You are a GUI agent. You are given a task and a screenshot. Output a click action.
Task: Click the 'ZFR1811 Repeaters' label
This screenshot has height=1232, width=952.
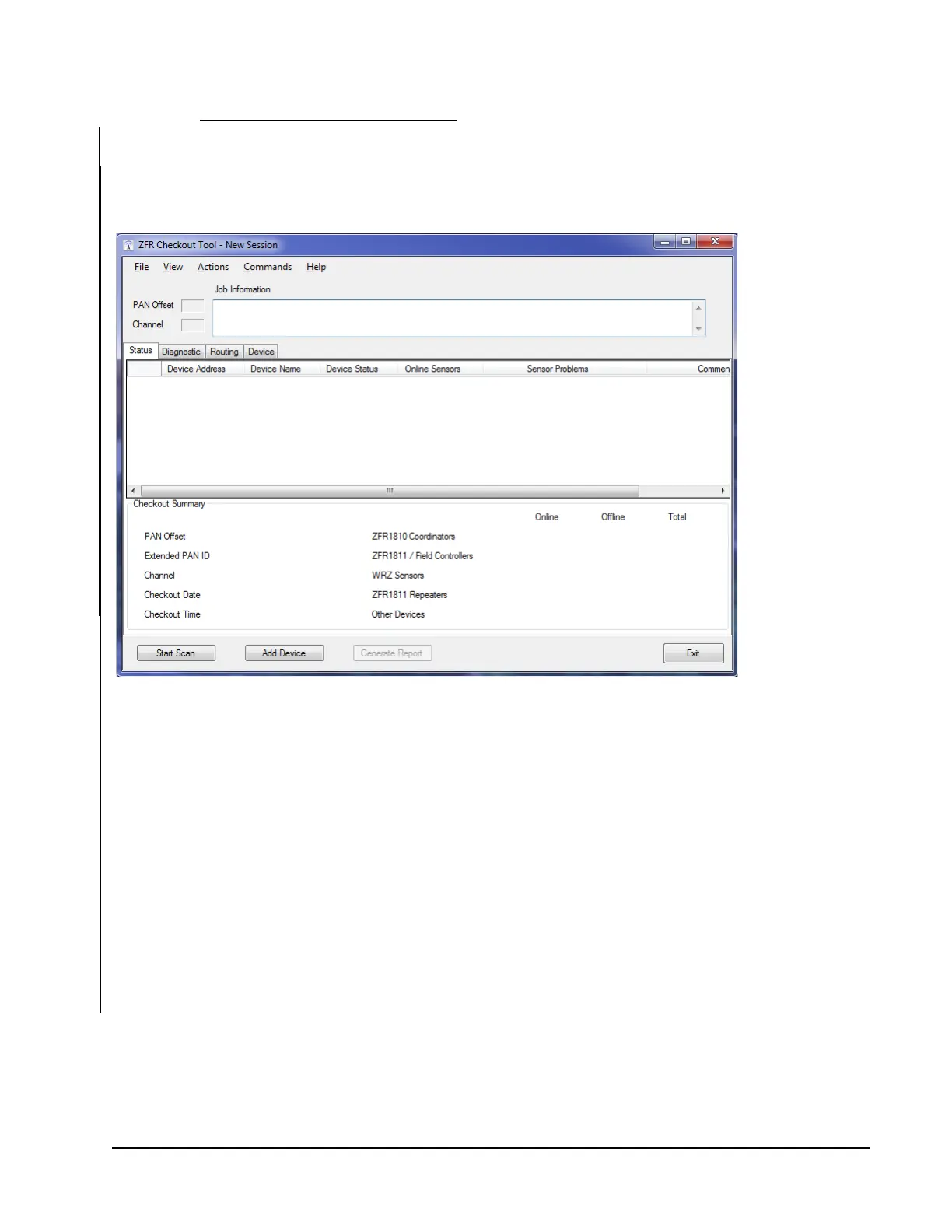pos(409,595)
